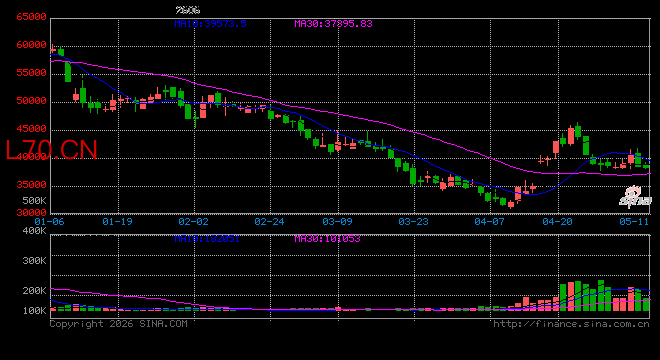The width and height of the screenshot is (660, 360).
Task: Click the 500K axis label
Action: 35,200
